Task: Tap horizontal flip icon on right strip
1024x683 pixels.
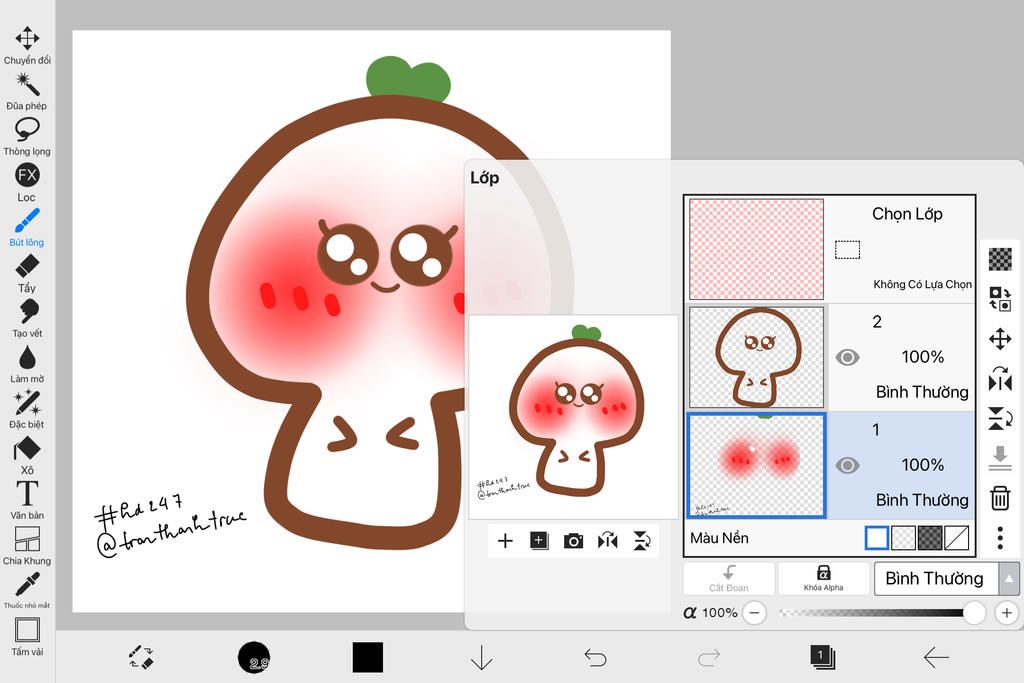Action: [1000, 379]
